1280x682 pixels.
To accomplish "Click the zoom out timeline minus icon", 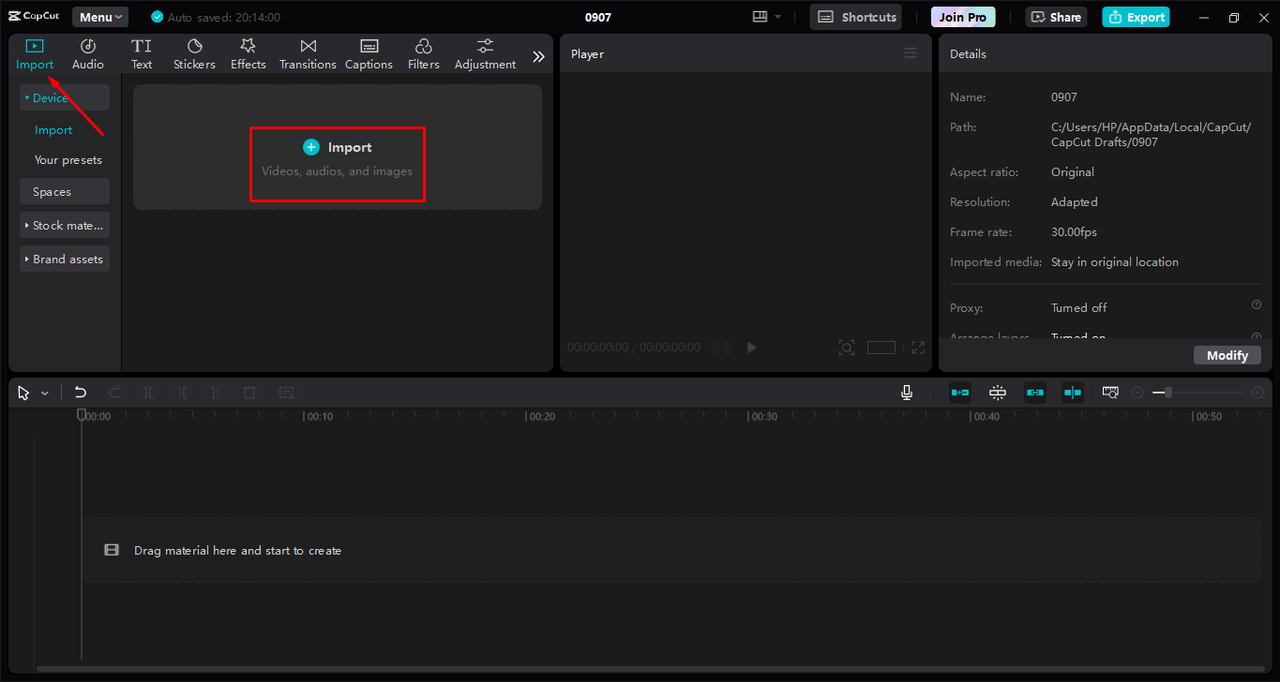I will point(1137,393).
